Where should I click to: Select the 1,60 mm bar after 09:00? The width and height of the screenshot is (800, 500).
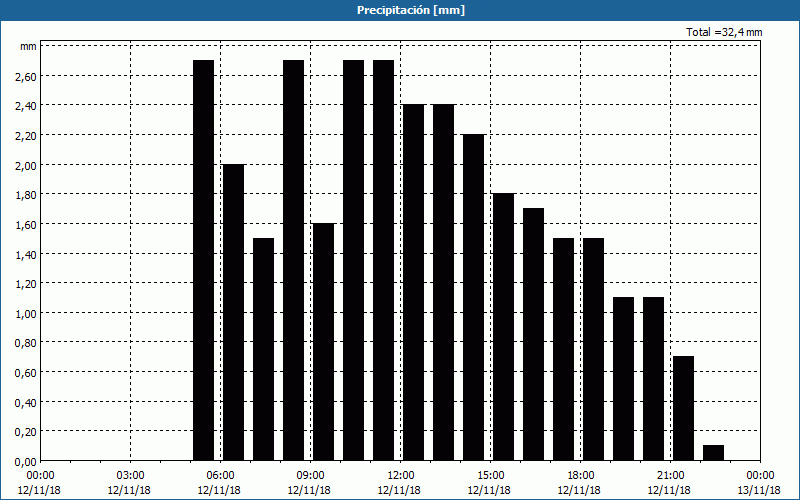[323, 342]
